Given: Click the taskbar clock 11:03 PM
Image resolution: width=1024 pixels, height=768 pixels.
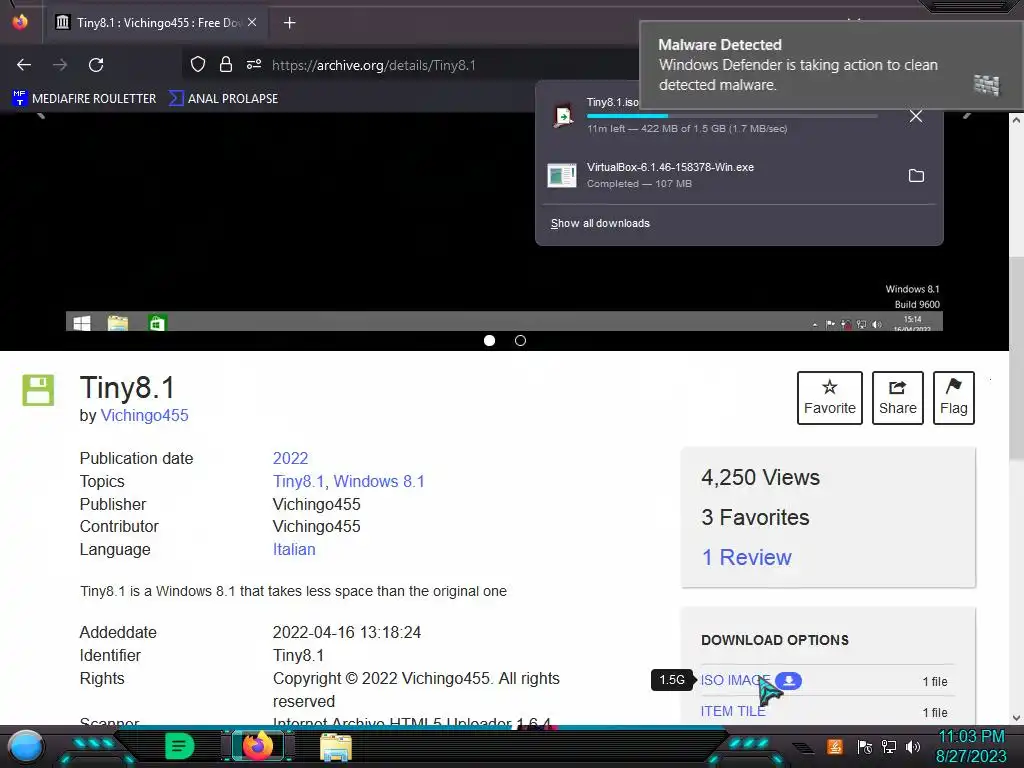Looking at the screenshot, I should pyautogui.click(x=971, y=737).
